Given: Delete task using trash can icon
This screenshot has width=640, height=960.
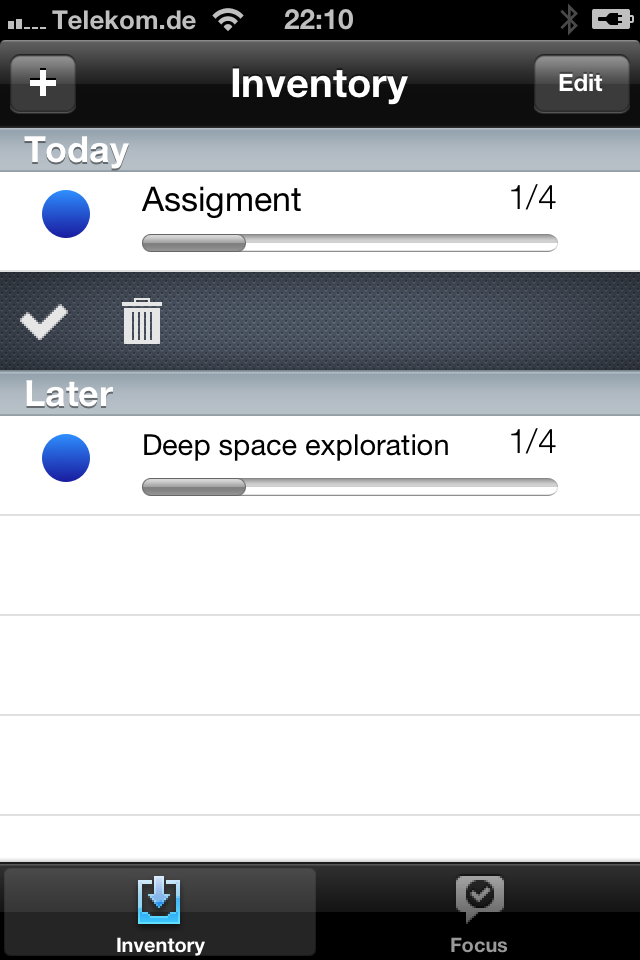Looking at the screenshot, I should tap(141, 321).
